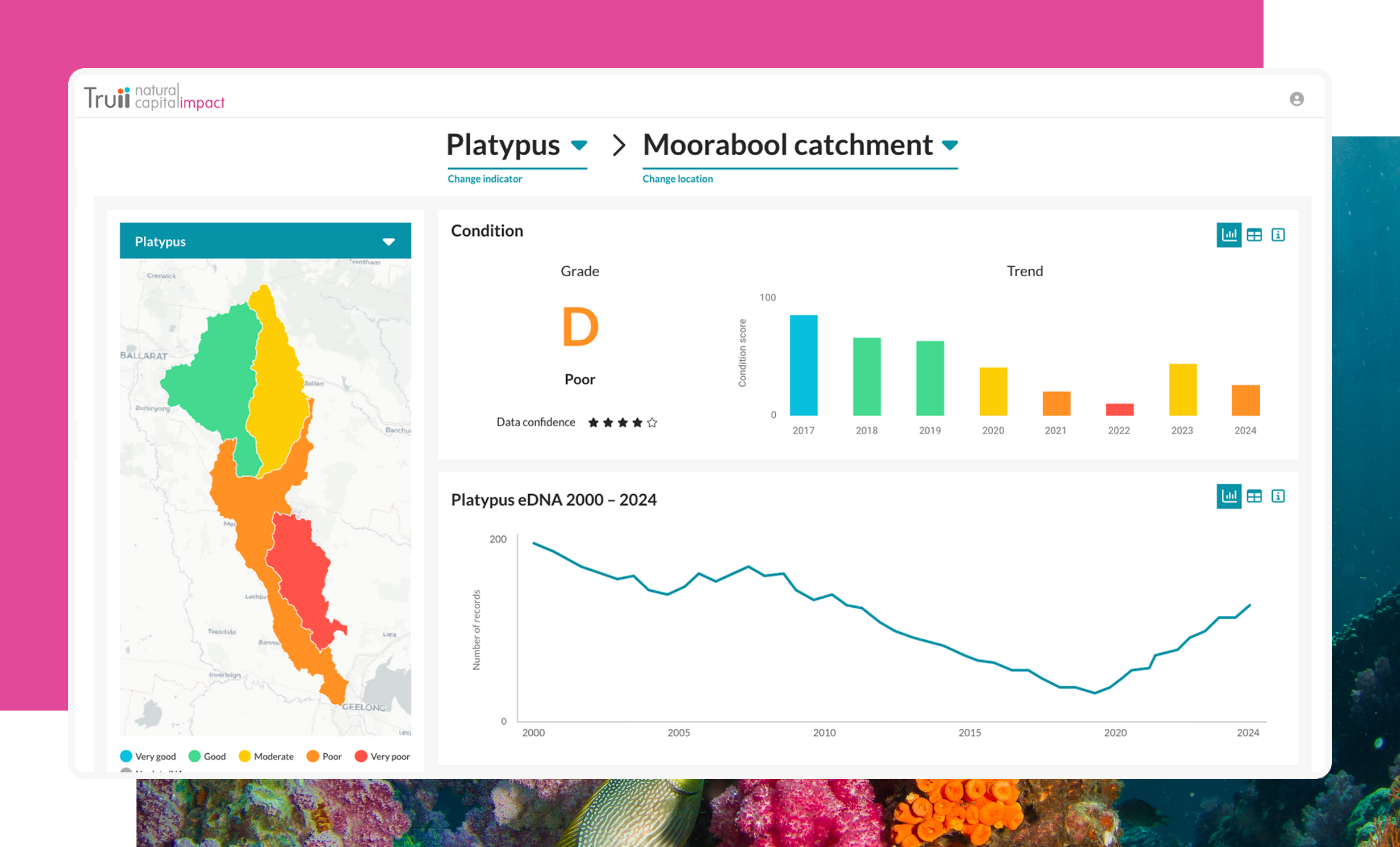Click the 'Grade' heading
This screenshot has height=847, width=1400.
579,271
